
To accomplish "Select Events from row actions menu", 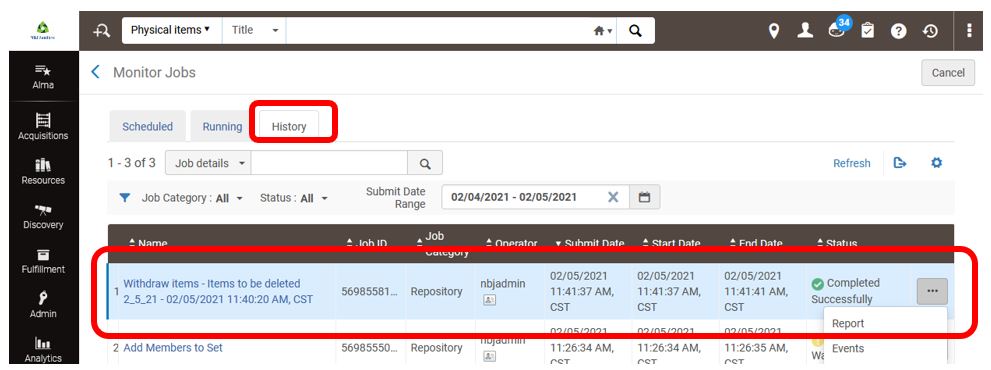I will click(848, 348).
